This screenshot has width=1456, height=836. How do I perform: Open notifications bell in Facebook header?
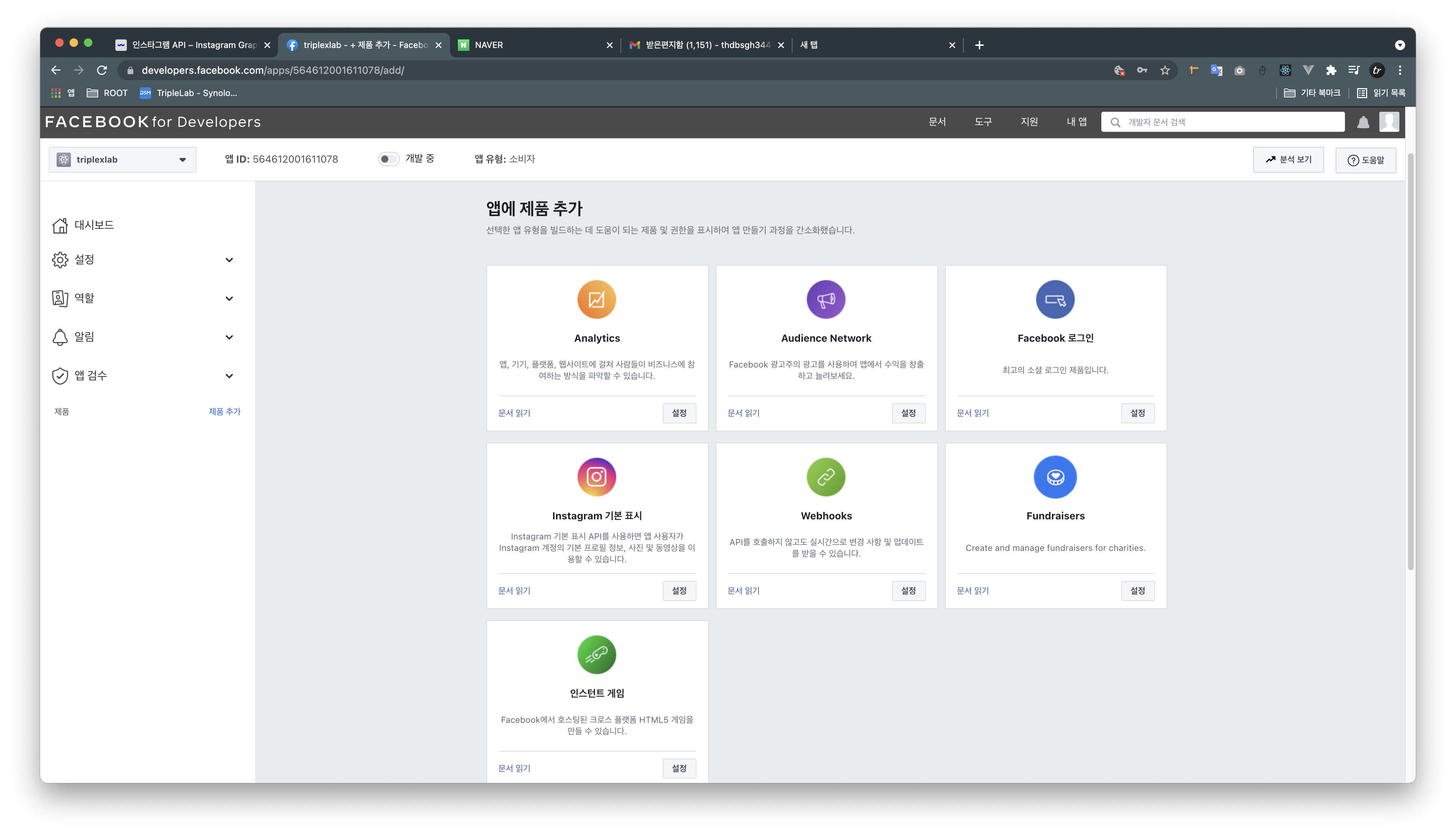(1363, 122)
